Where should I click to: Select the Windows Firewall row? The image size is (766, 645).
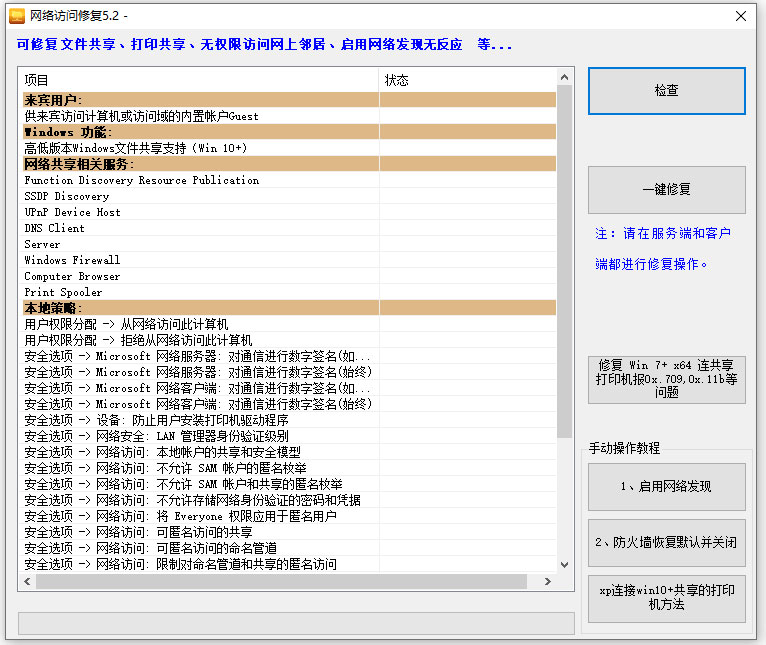[x=289, y=260]
